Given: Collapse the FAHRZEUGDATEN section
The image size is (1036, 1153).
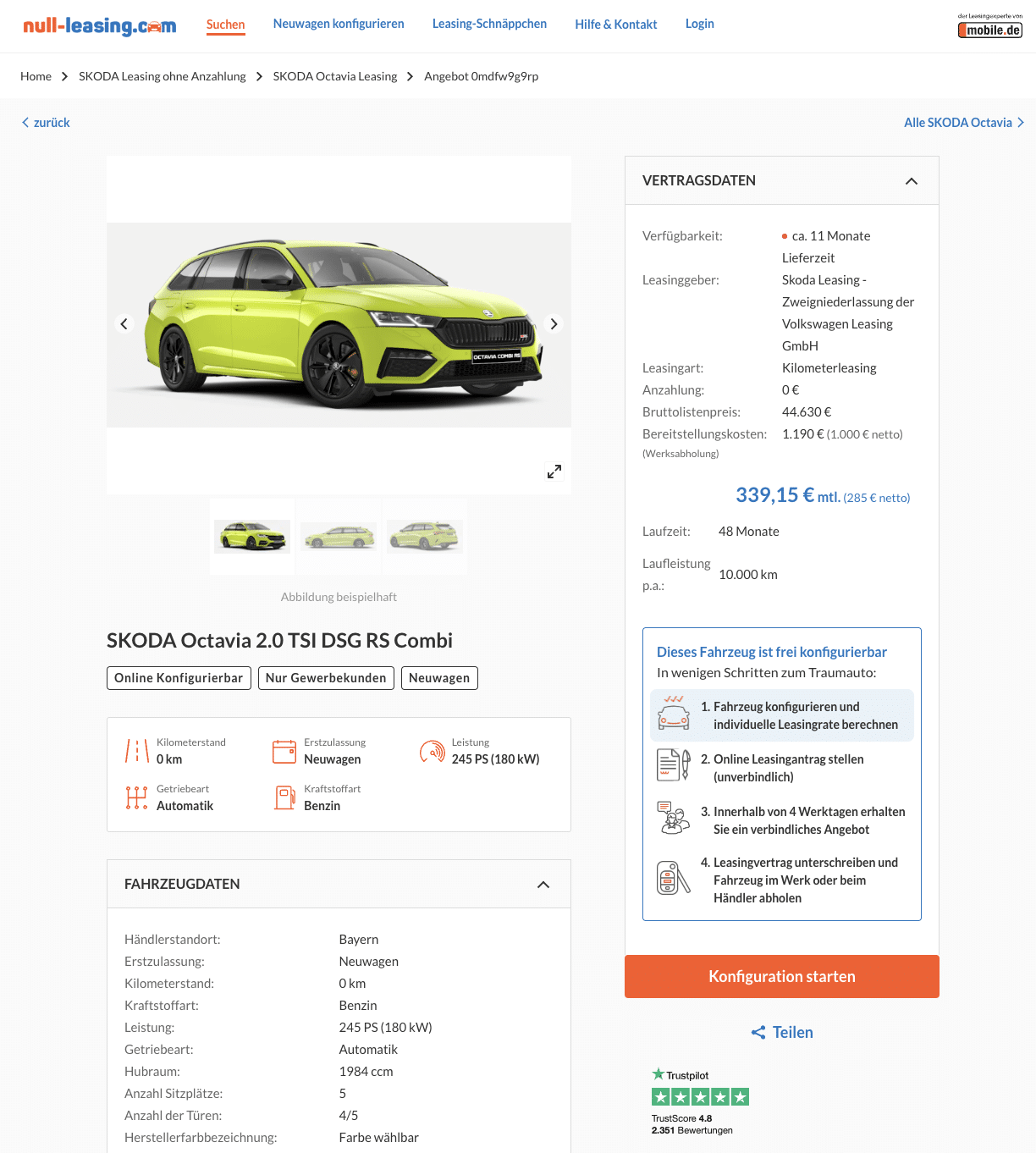Looking at the screenshot, I should (543, 885).
